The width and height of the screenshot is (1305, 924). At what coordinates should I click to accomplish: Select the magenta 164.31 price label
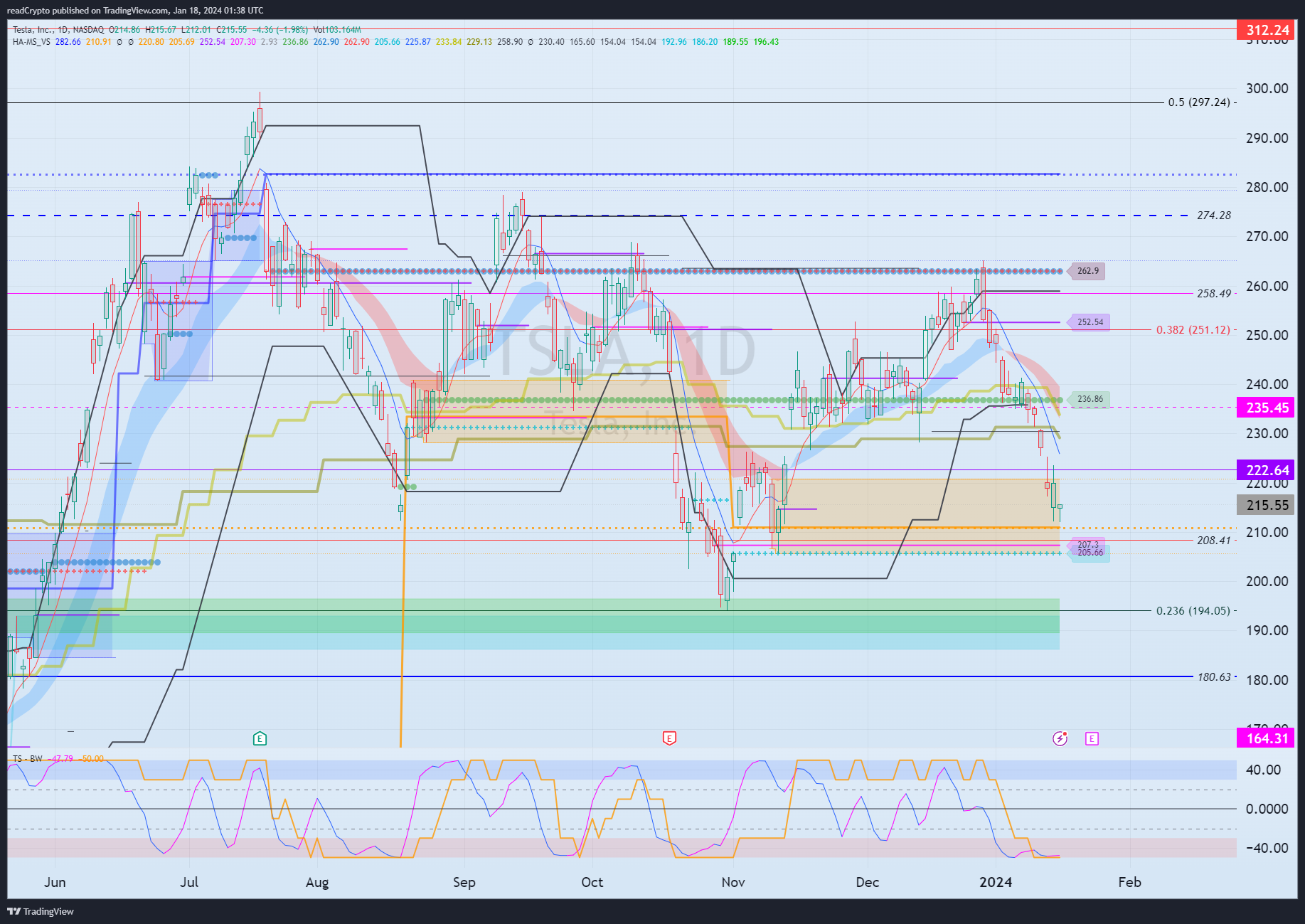pos(1267,738)
